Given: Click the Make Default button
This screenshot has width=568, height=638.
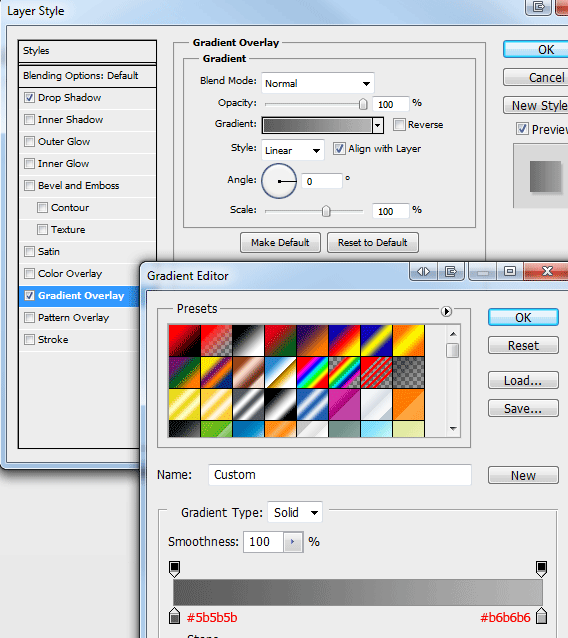Looking at the screenshot, I should tap(280, 243).
